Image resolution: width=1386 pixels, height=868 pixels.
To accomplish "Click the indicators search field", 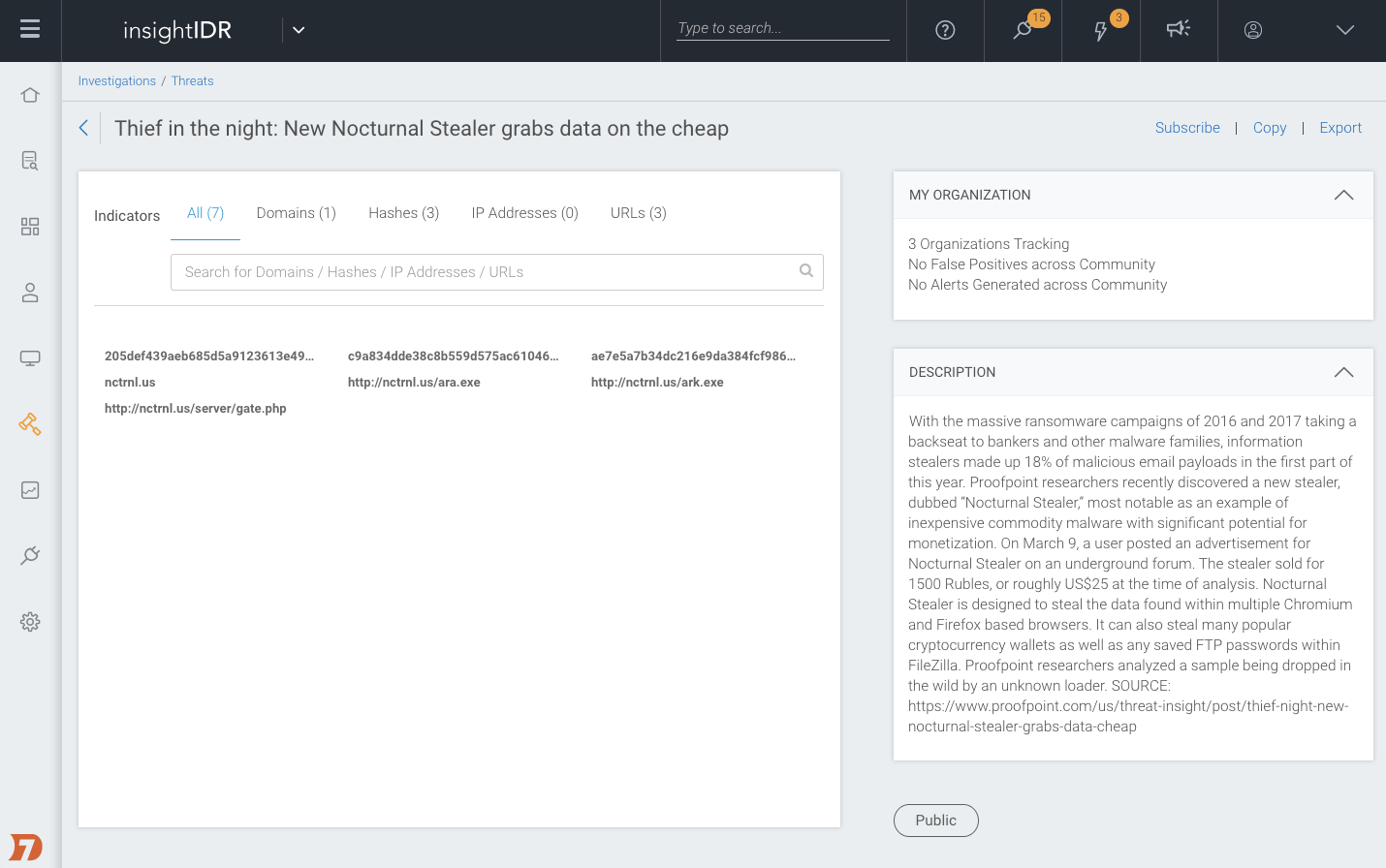I will [x=485, y=272].
